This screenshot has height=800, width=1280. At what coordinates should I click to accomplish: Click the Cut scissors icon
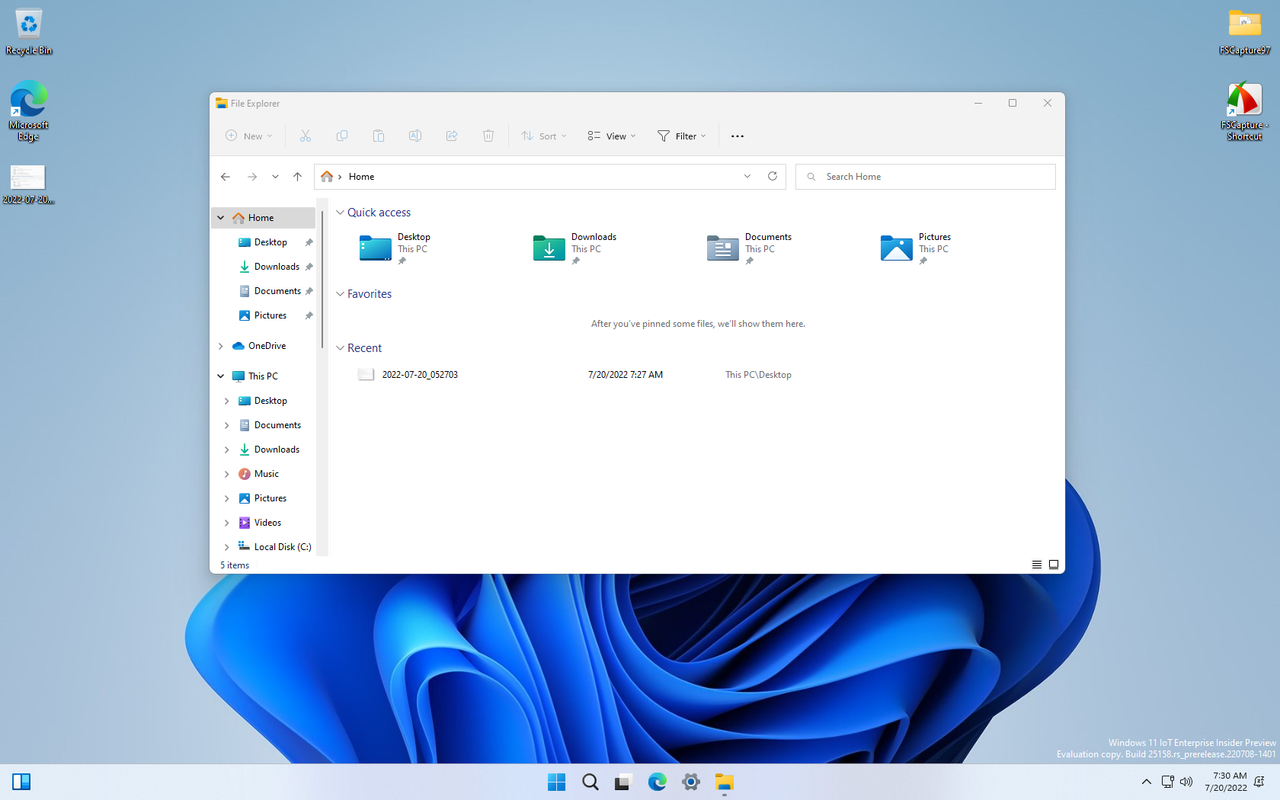tap(306, 136)
